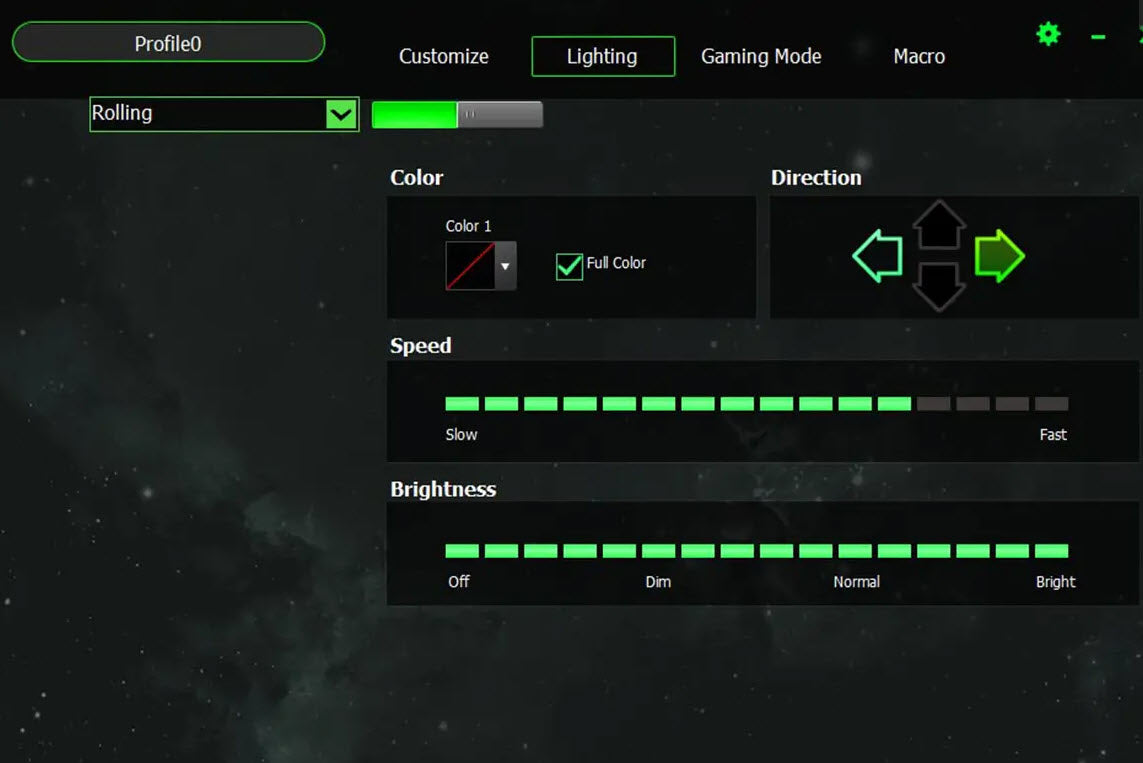Select the Lighting tab
The height and width of the screenshot is (763, 1143).
click(602, 57)
